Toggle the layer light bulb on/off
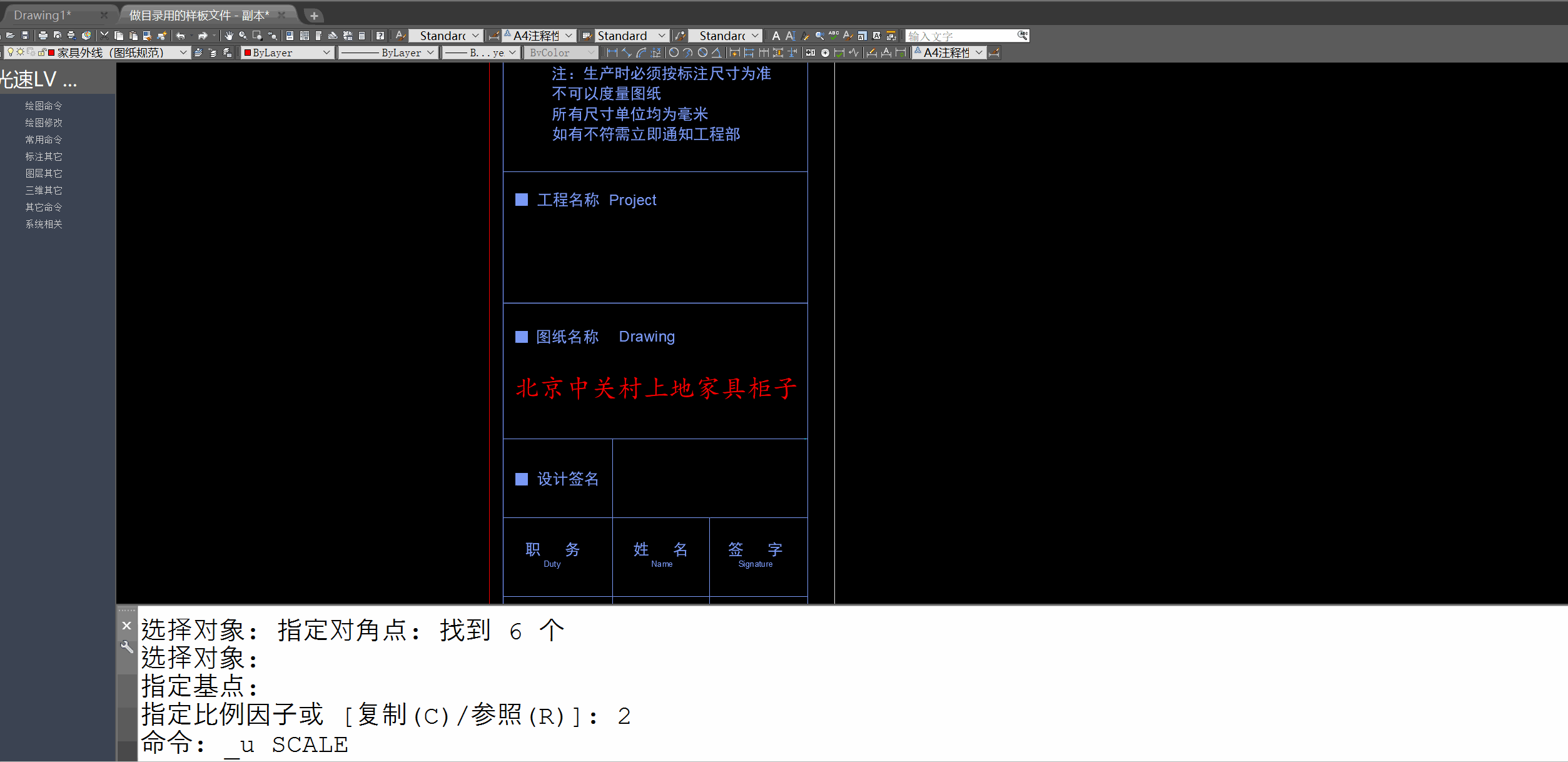Viewport: 1568px width, 762px height. coord(11,53)
